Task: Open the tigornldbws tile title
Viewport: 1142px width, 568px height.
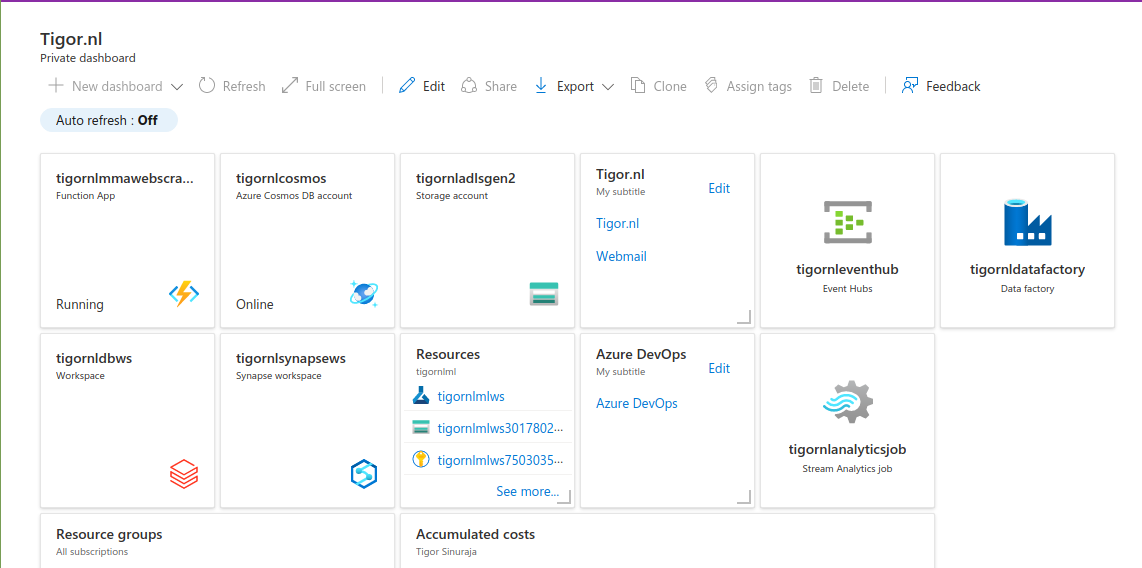Action: click(x=94, y=358)
